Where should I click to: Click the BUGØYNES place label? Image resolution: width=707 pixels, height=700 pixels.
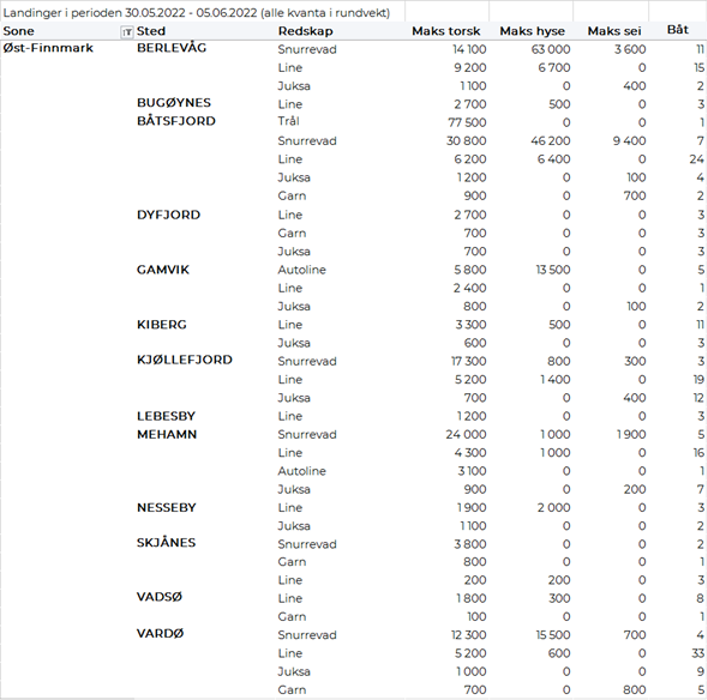coord(173,103)
